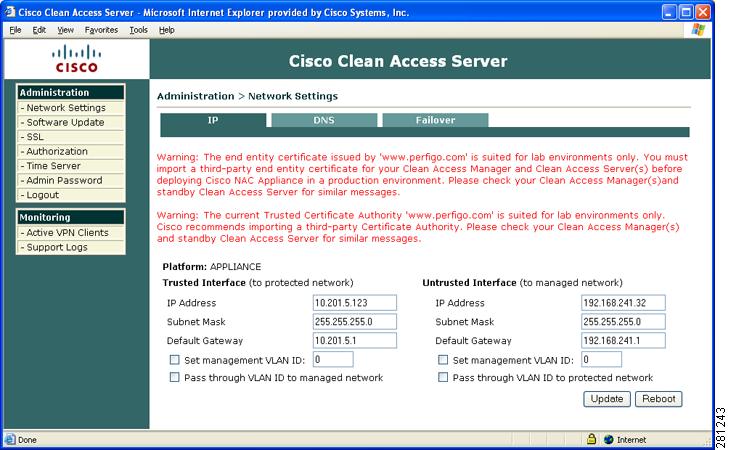The height and width of the screenshot is (450, 729).
Task: Click the Done status text
Action: (27, 440)
